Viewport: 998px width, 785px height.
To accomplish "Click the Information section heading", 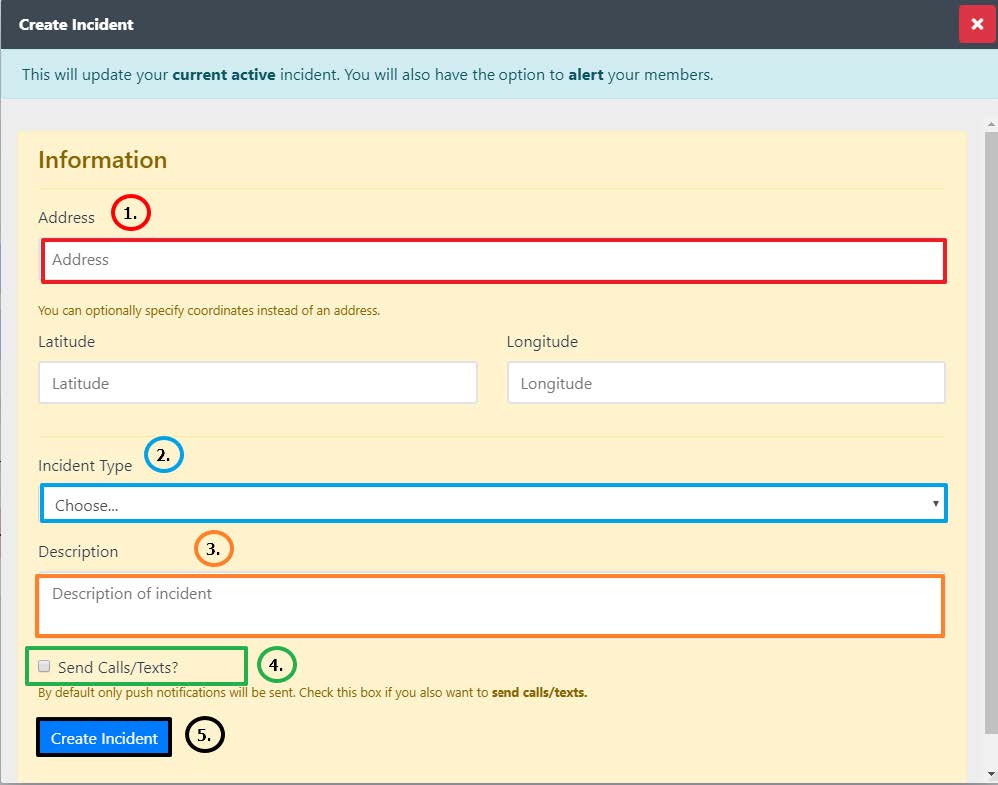I will pos(102,160).
